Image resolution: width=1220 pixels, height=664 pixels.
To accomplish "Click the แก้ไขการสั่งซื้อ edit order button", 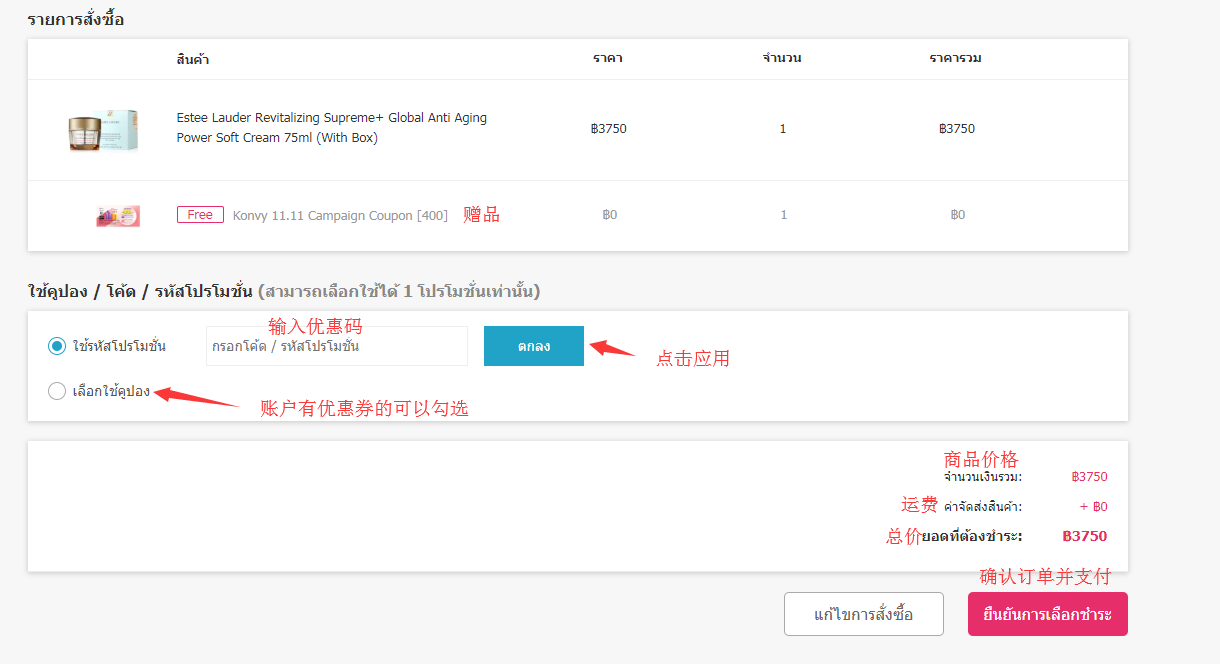I will tap(864, 614).
